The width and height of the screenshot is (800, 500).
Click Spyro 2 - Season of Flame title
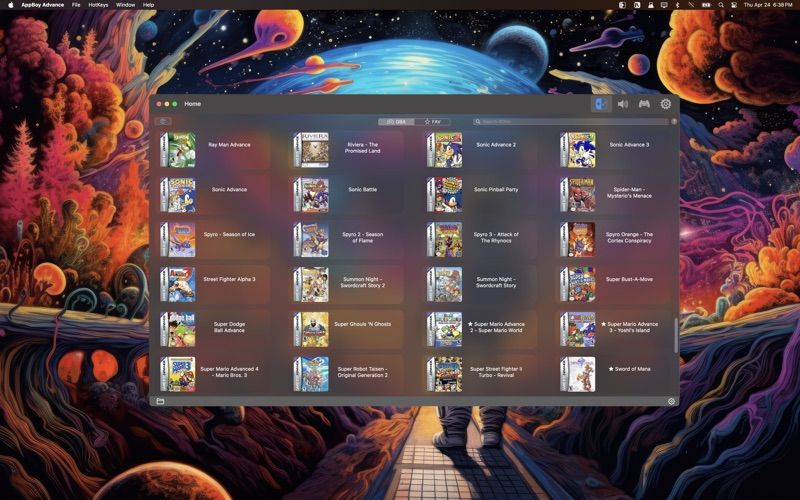pos(363,237)
